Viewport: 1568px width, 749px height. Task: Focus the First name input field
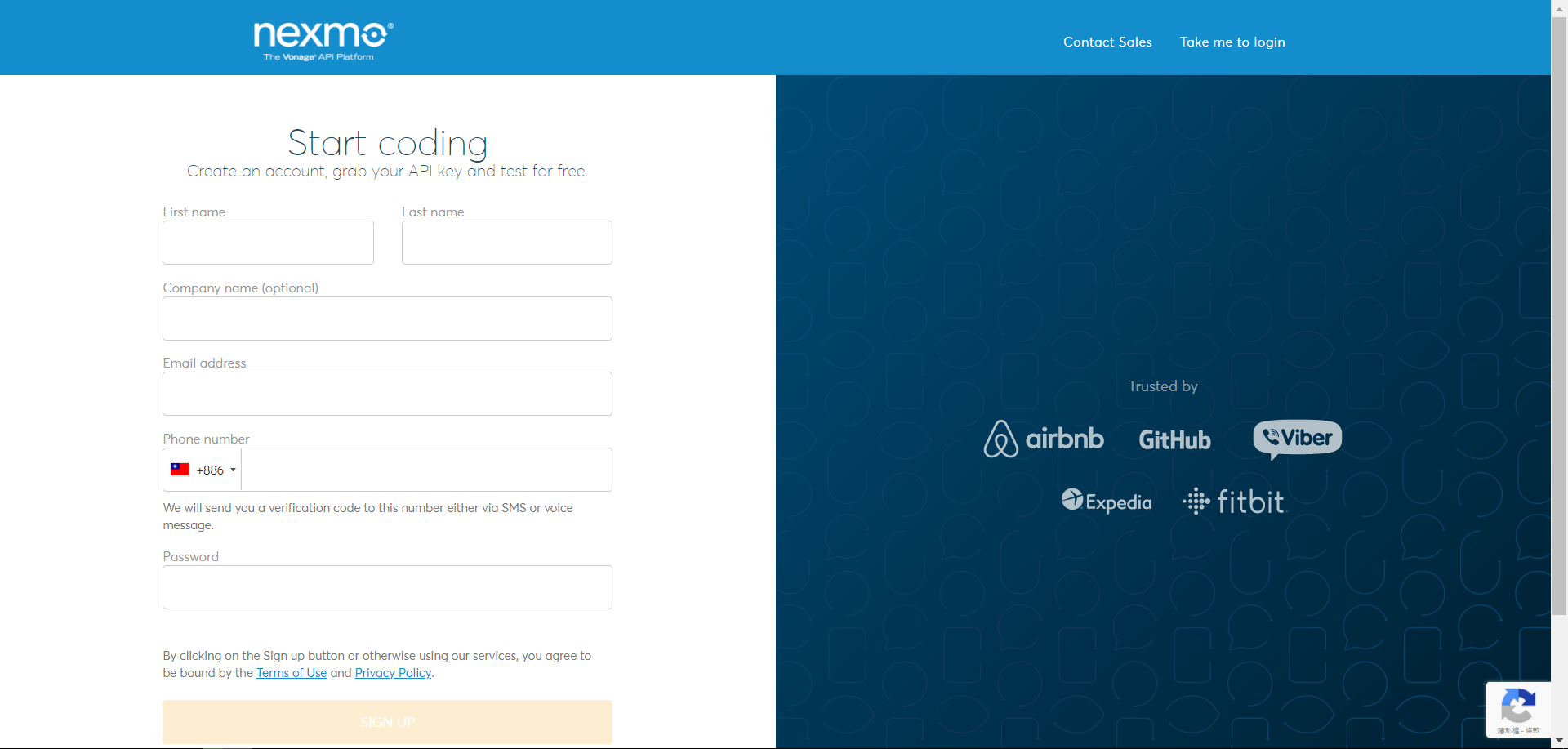coord(268,243)
